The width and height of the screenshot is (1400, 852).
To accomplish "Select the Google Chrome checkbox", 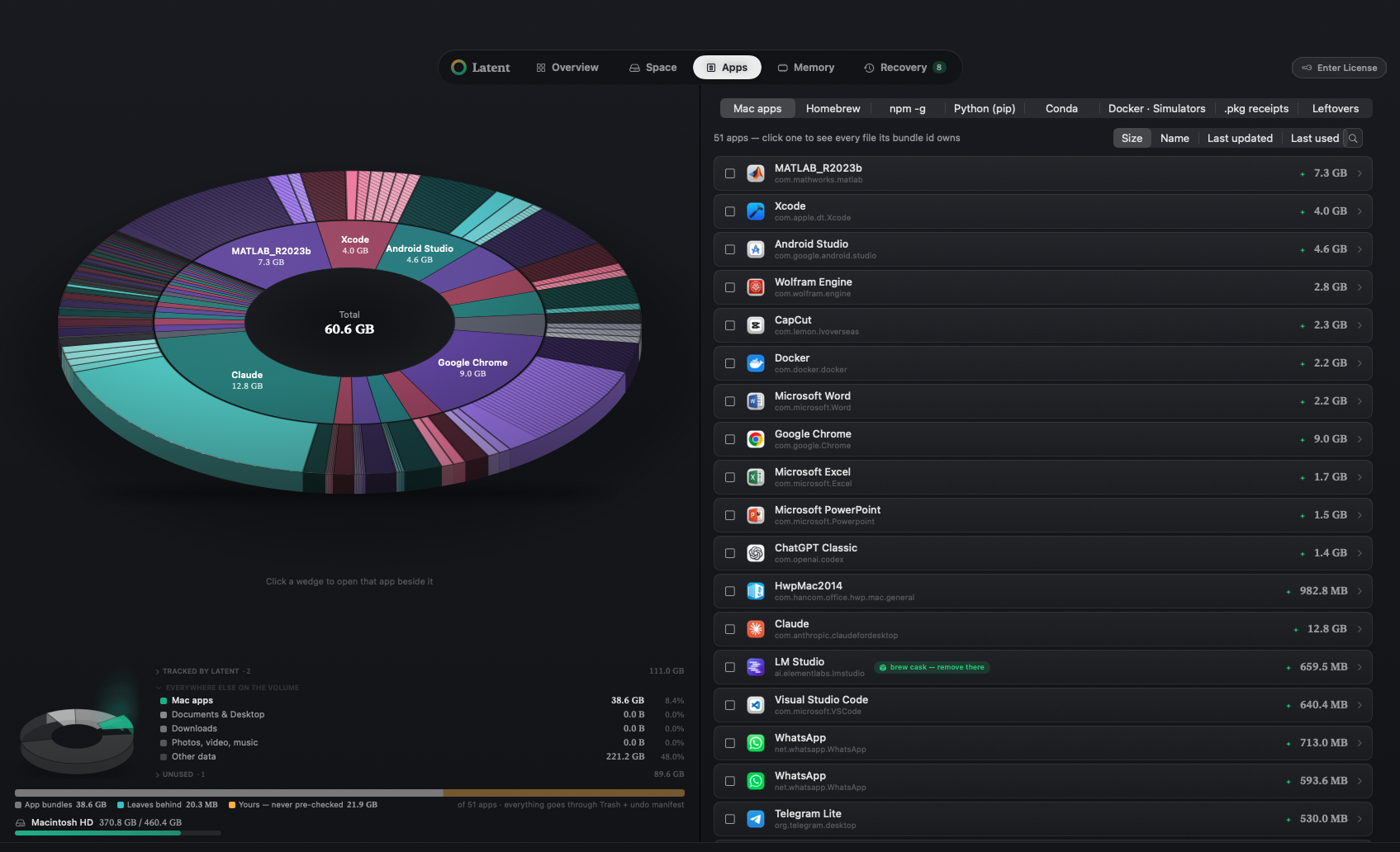I will (x=730, y=439).
